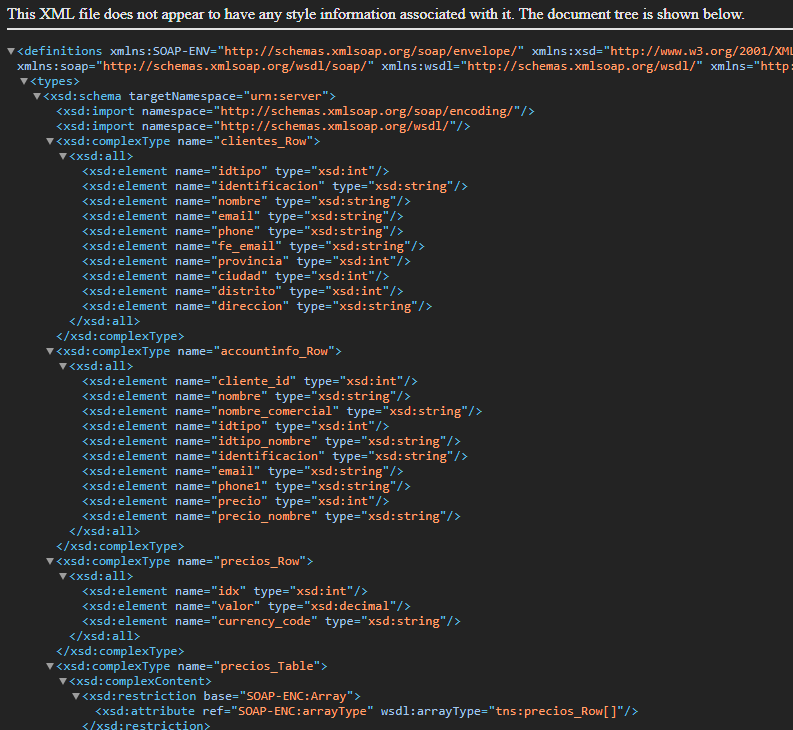Click the nombre element in clientes_Row

point(246,201)
